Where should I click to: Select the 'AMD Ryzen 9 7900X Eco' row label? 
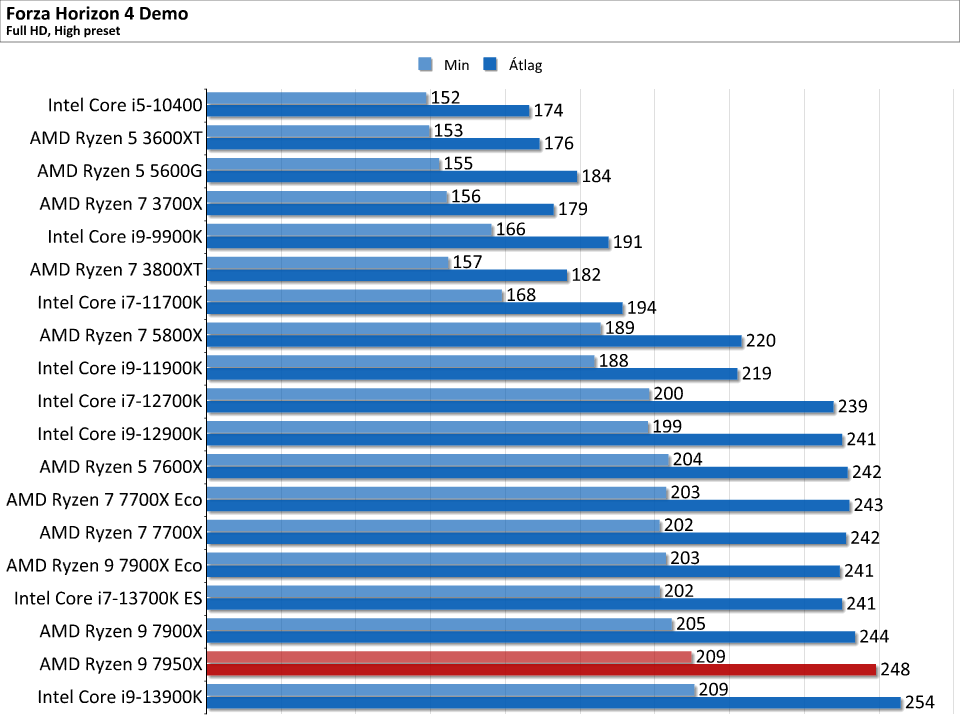[x=105, y=566]
